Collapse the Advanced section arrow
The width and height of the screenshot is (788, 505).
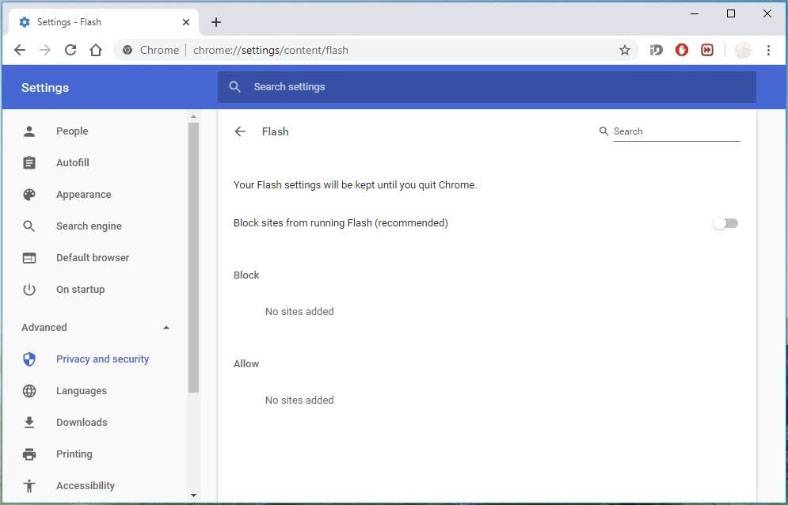pos(166,328)
